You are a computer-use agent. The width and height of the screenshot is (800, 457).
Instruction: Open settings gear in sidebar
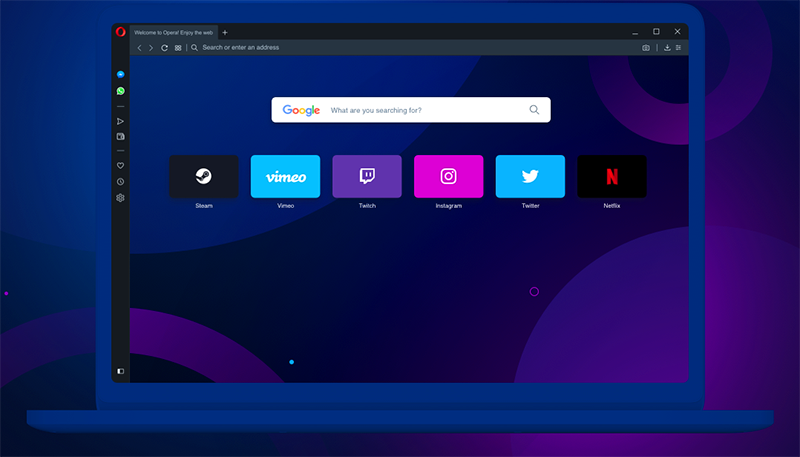pyautogui.click(x=120, y=198)
